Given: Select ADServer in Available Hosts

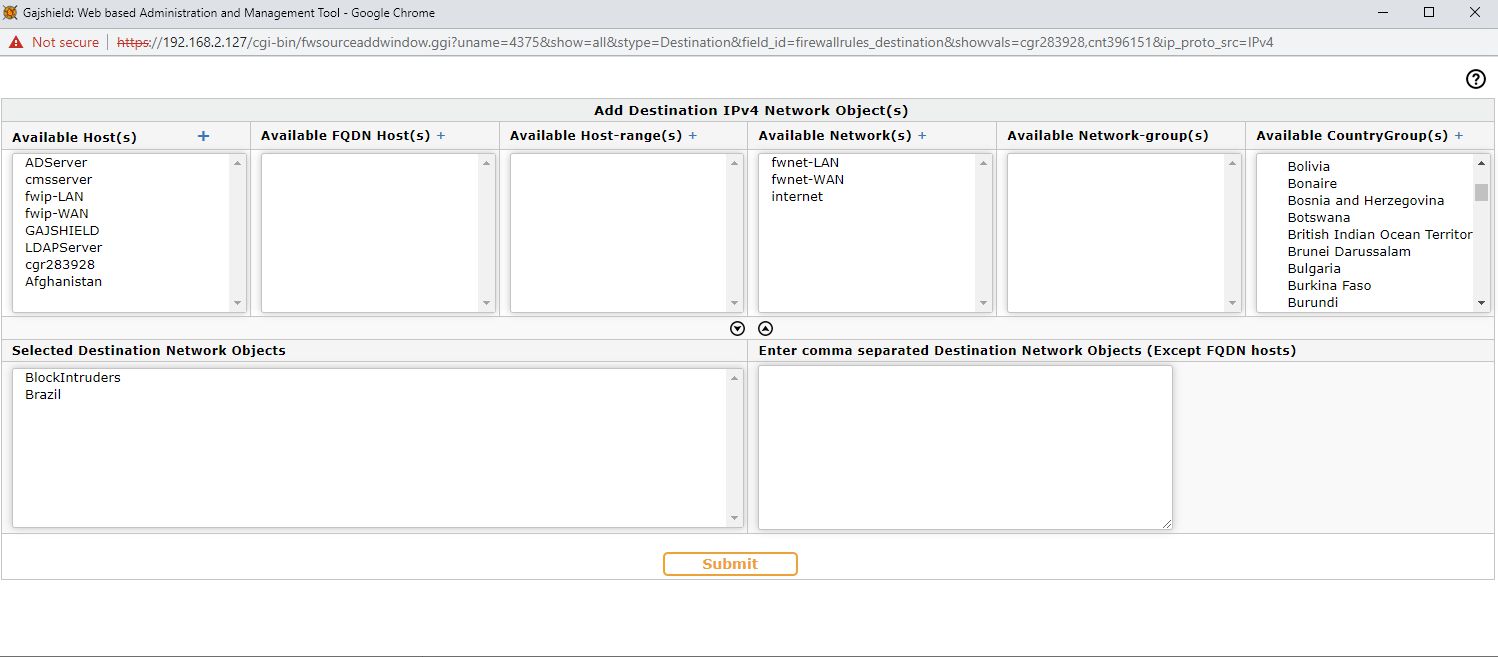Looking at the screenshot, I should pos(56,162).
